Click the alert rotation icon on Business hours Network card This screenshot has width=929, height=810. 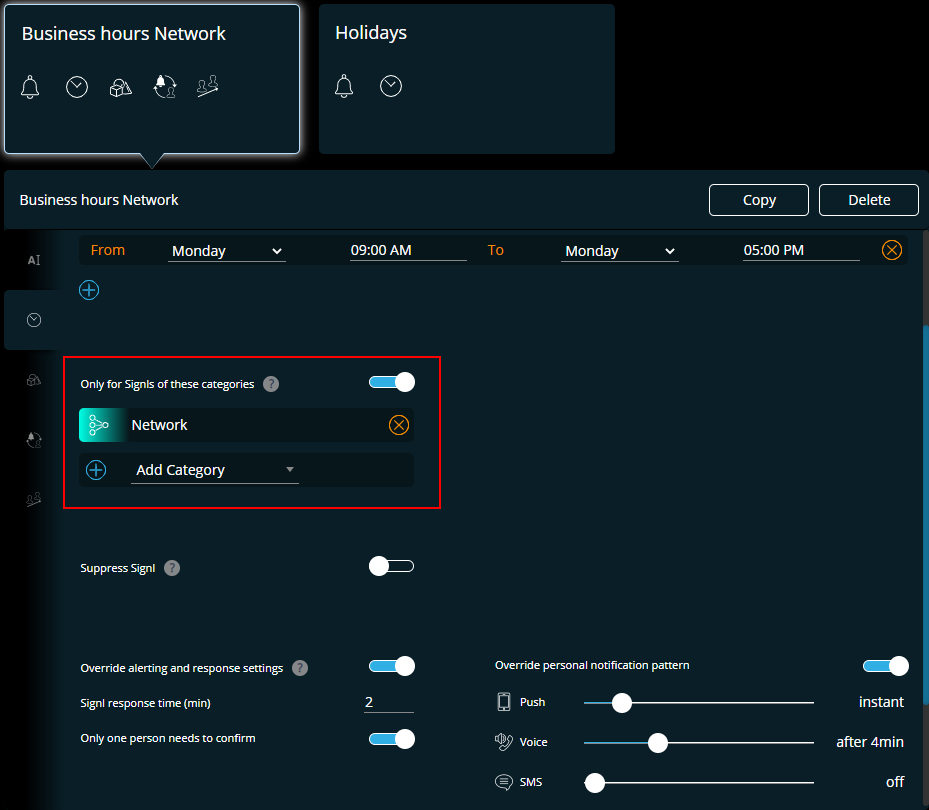pyautogui.click(x=165, y=87)
